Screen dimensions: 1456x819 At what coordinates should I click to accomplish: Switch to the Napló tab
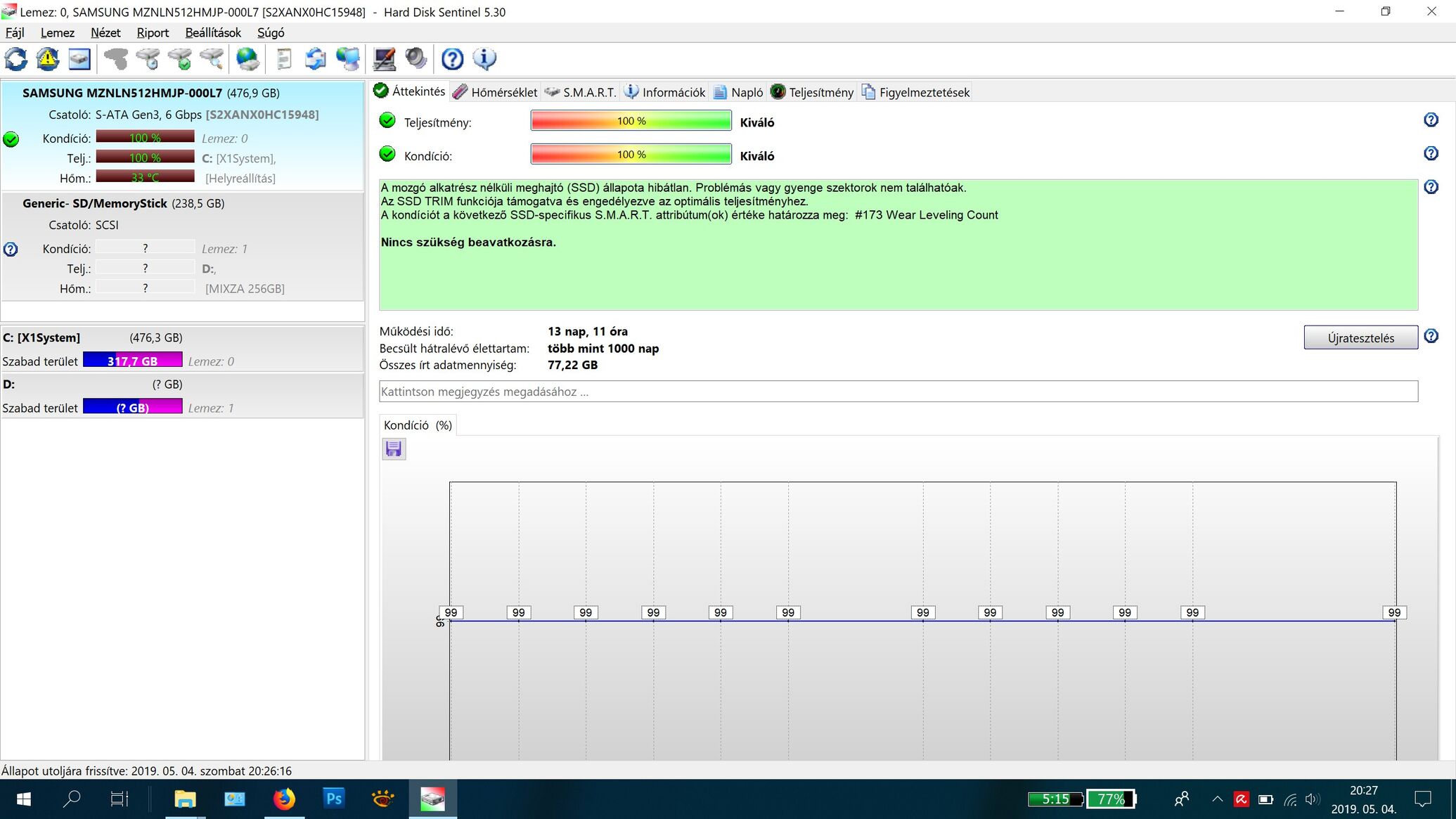click(738, 92)
